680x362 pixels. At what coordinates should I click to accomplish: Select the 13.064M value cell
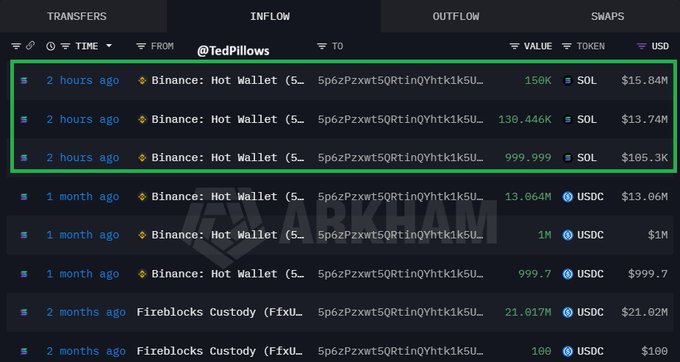tap(528, 197)
